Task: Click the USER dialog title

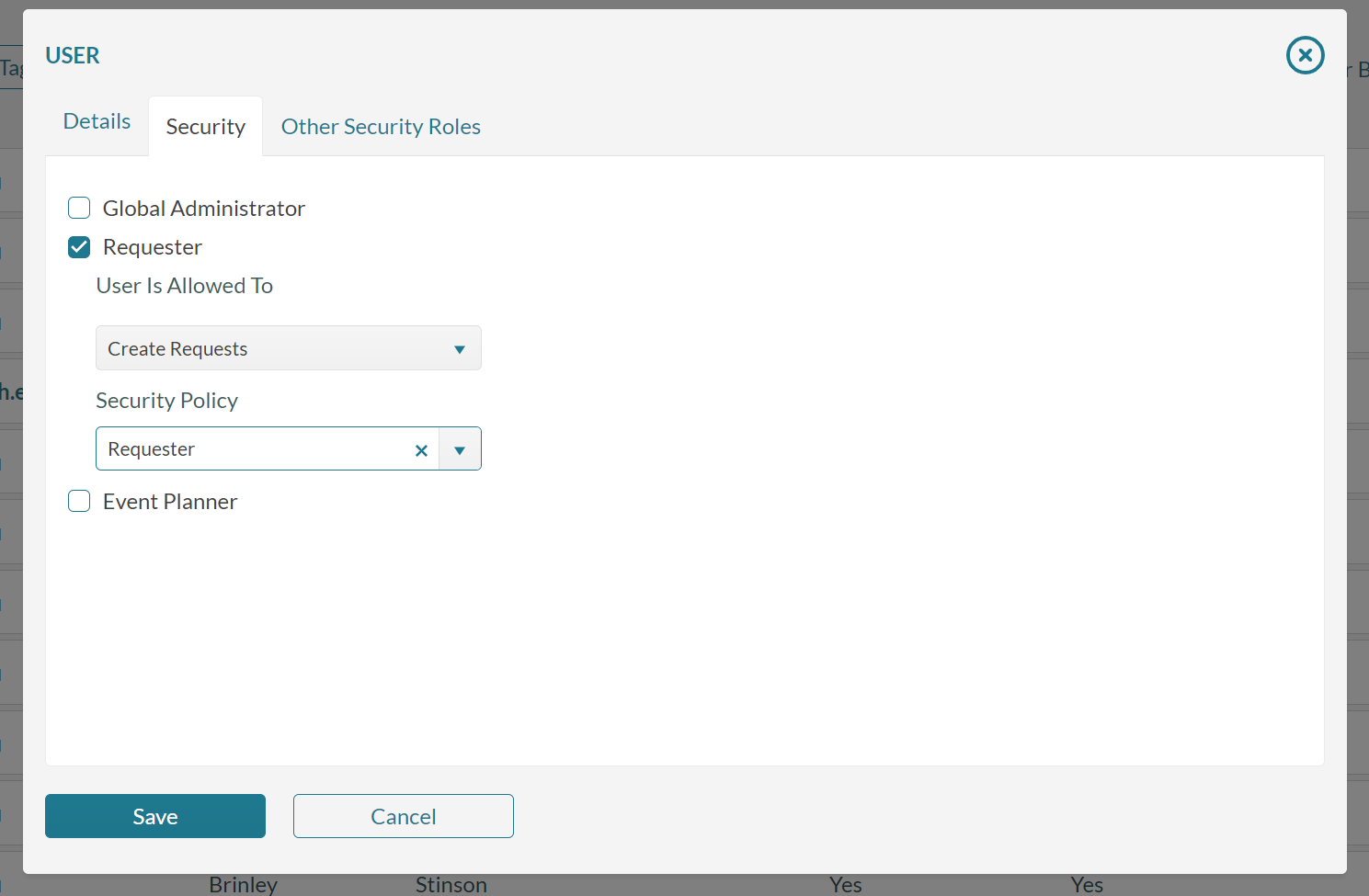Action: [73, 55]
